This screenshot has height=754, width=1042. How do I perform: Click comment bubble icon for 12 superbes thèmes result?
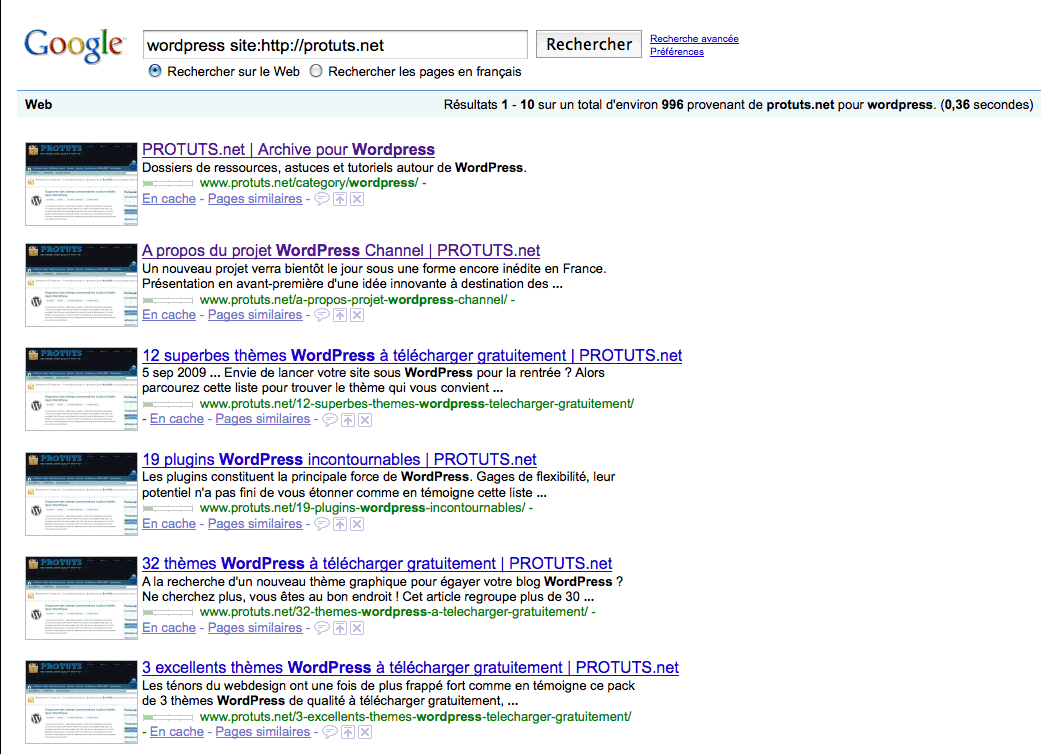[330, 419]
